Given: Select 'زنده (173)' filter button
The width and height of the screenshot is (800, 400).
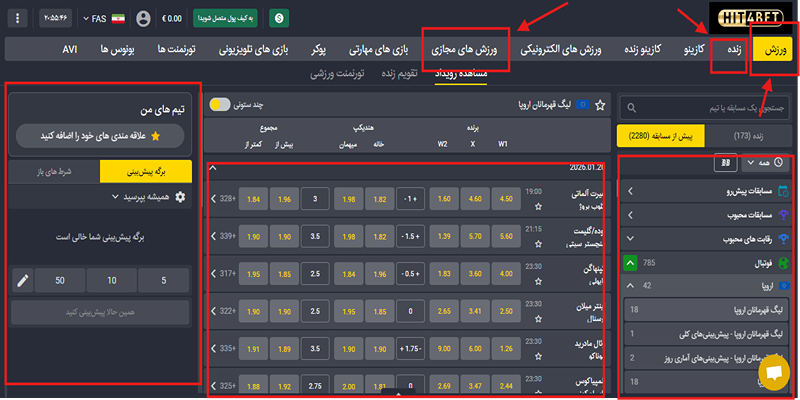Looking at the screenshot, I should pos(749,136).
